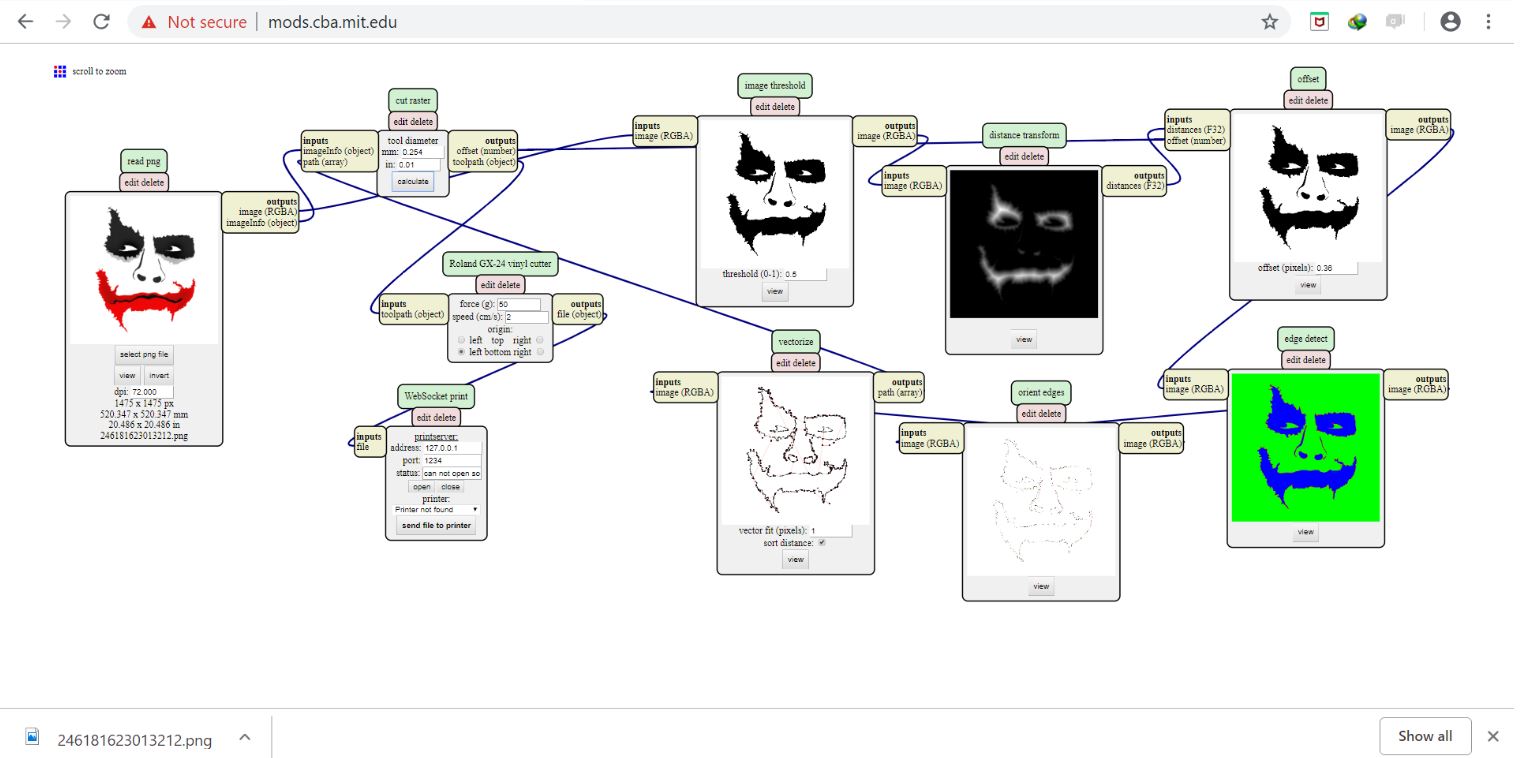The height and width of the screenshot is (758, 1526).
Task: Click the orient edges module title
Action: [x=1041, y=392]
